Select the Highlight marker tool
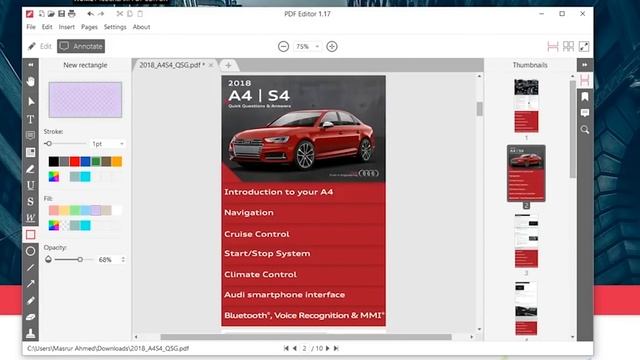 click(31, 169)
